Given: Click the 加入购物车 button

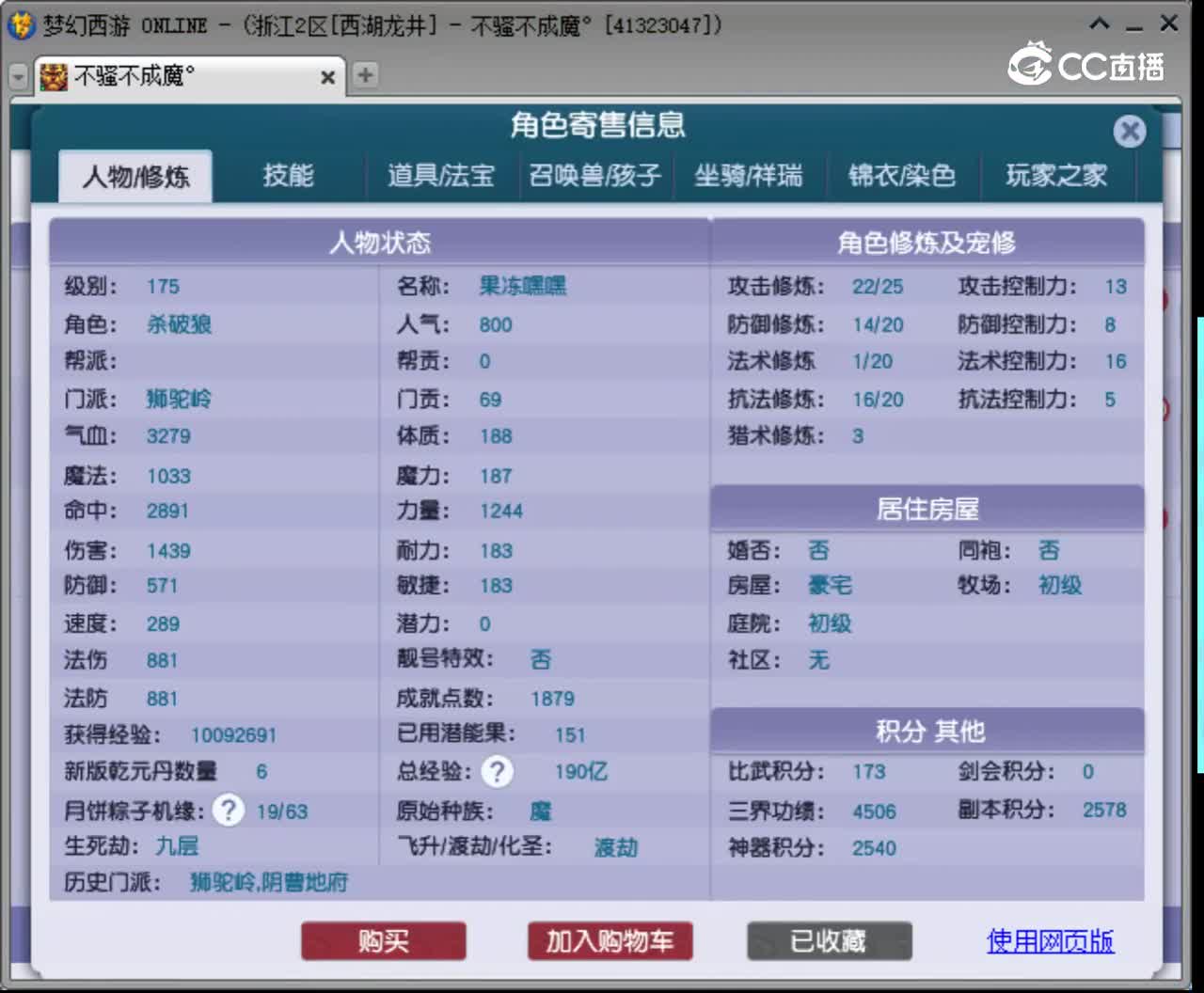Looking at the screenshot, I should (610, 941).
